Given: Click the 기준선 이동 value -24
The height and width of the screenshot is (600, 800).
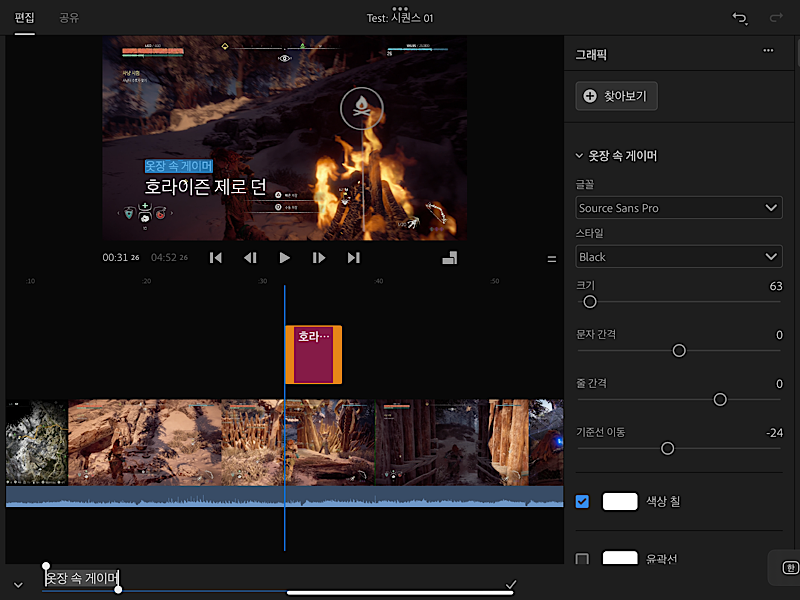Looking at the screenshot, I should point(774,433).
